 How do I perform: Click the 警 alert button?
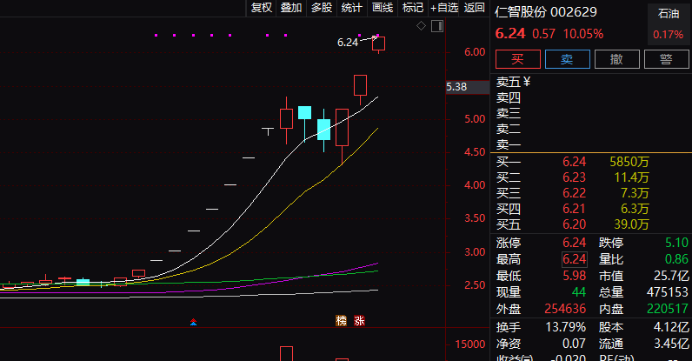point(666,59)
